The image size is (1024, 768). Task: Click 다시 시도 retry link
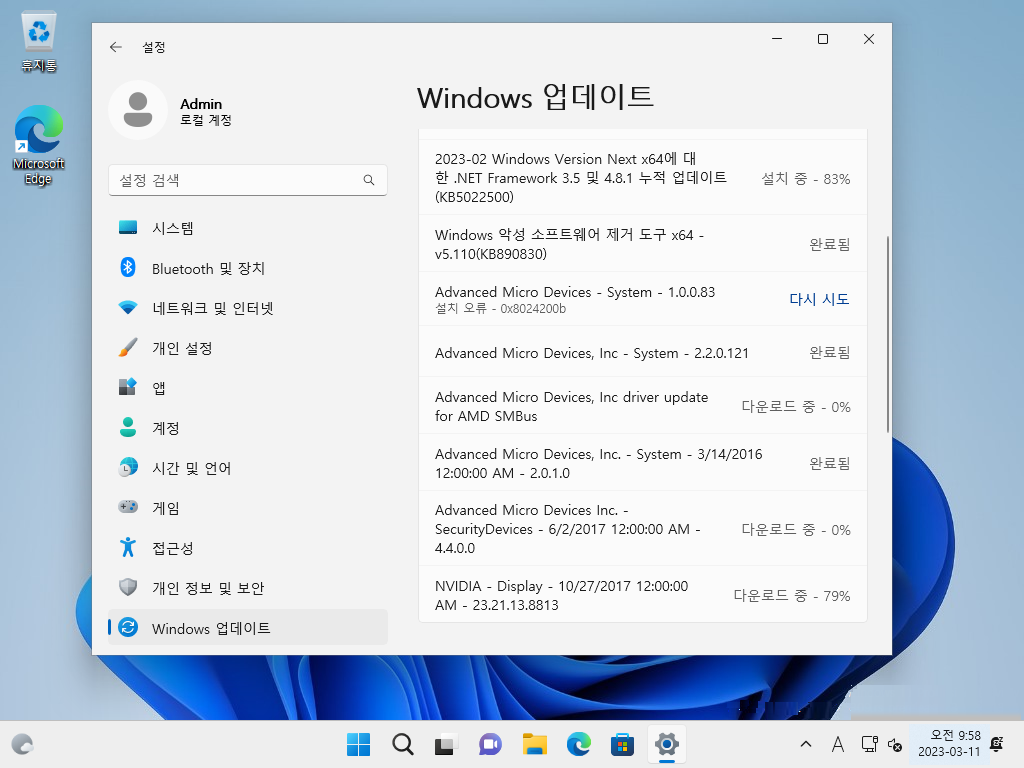(x=819, y=299)
